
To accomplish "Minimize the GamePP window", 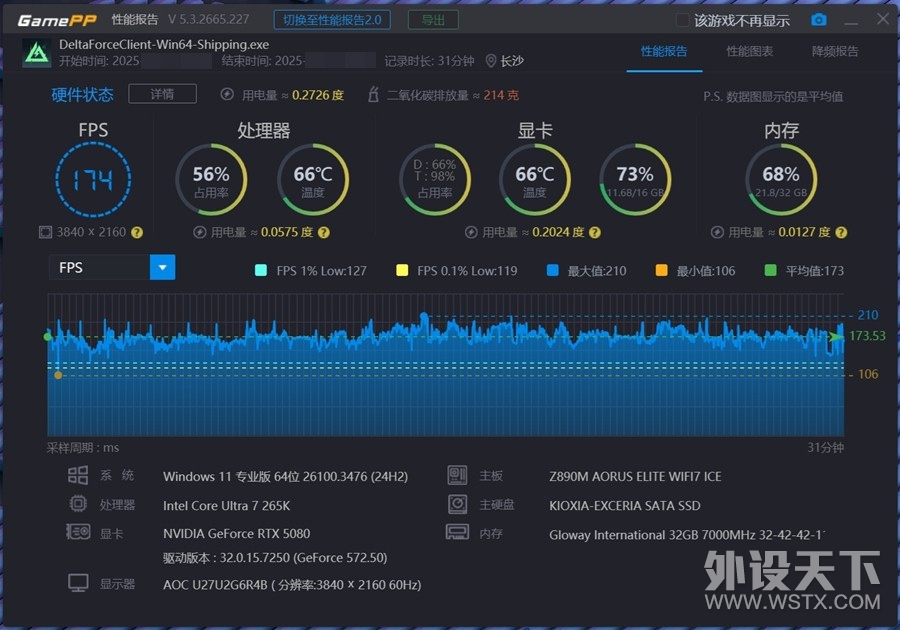I will [x=851, y=21].
